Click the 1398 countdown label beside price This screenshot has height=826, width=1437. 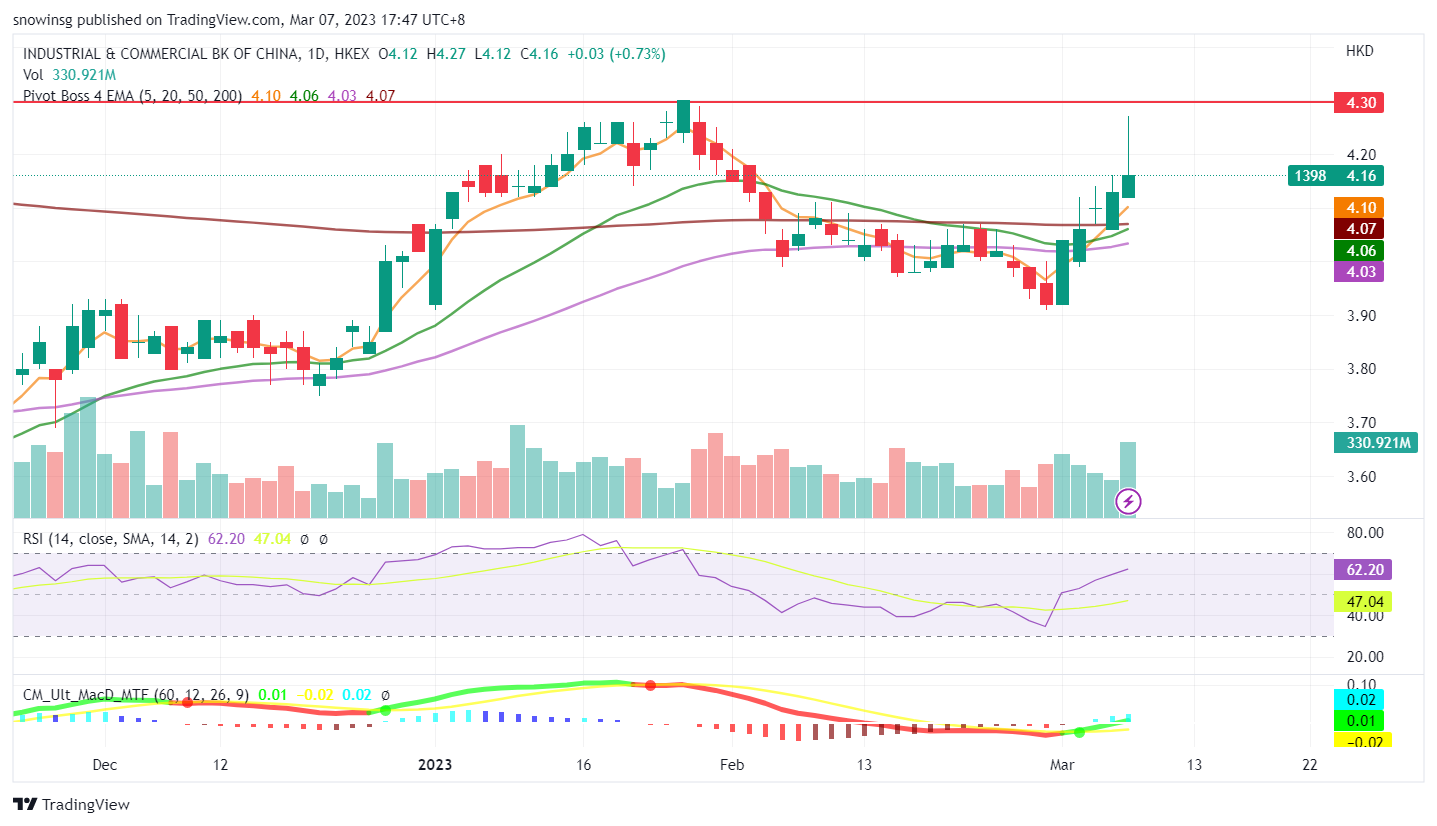click(x=1310, y=175)
